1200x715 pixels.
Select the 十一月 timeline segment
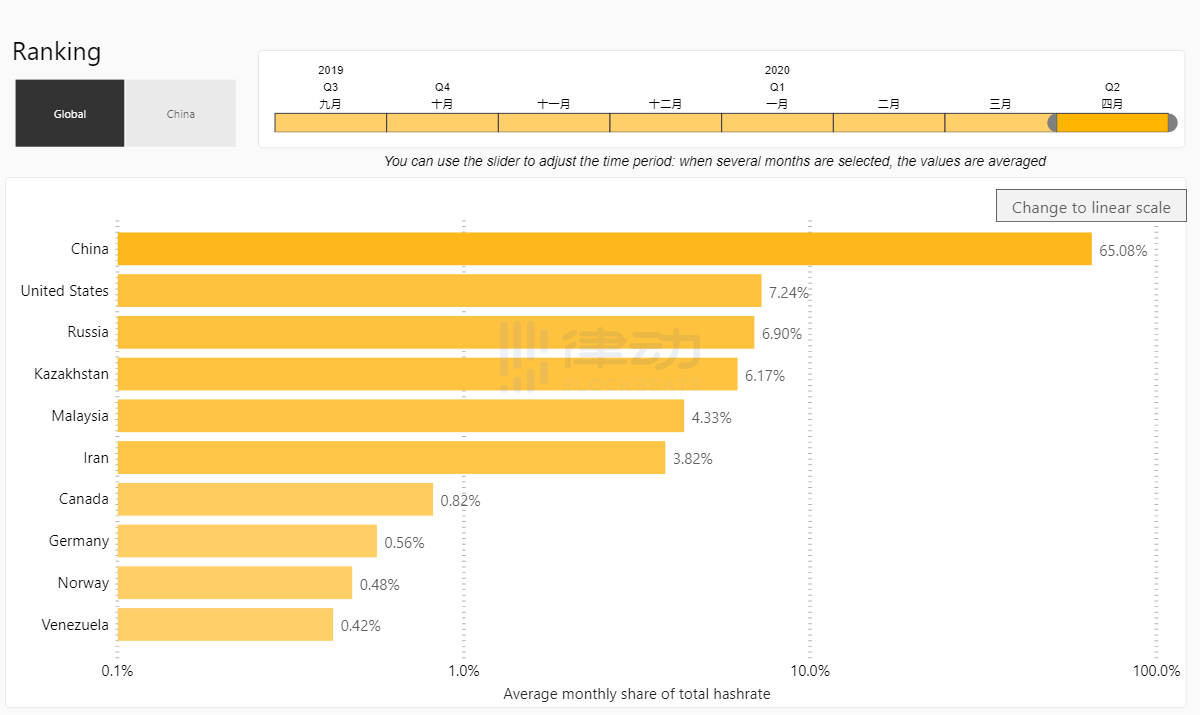554,123
